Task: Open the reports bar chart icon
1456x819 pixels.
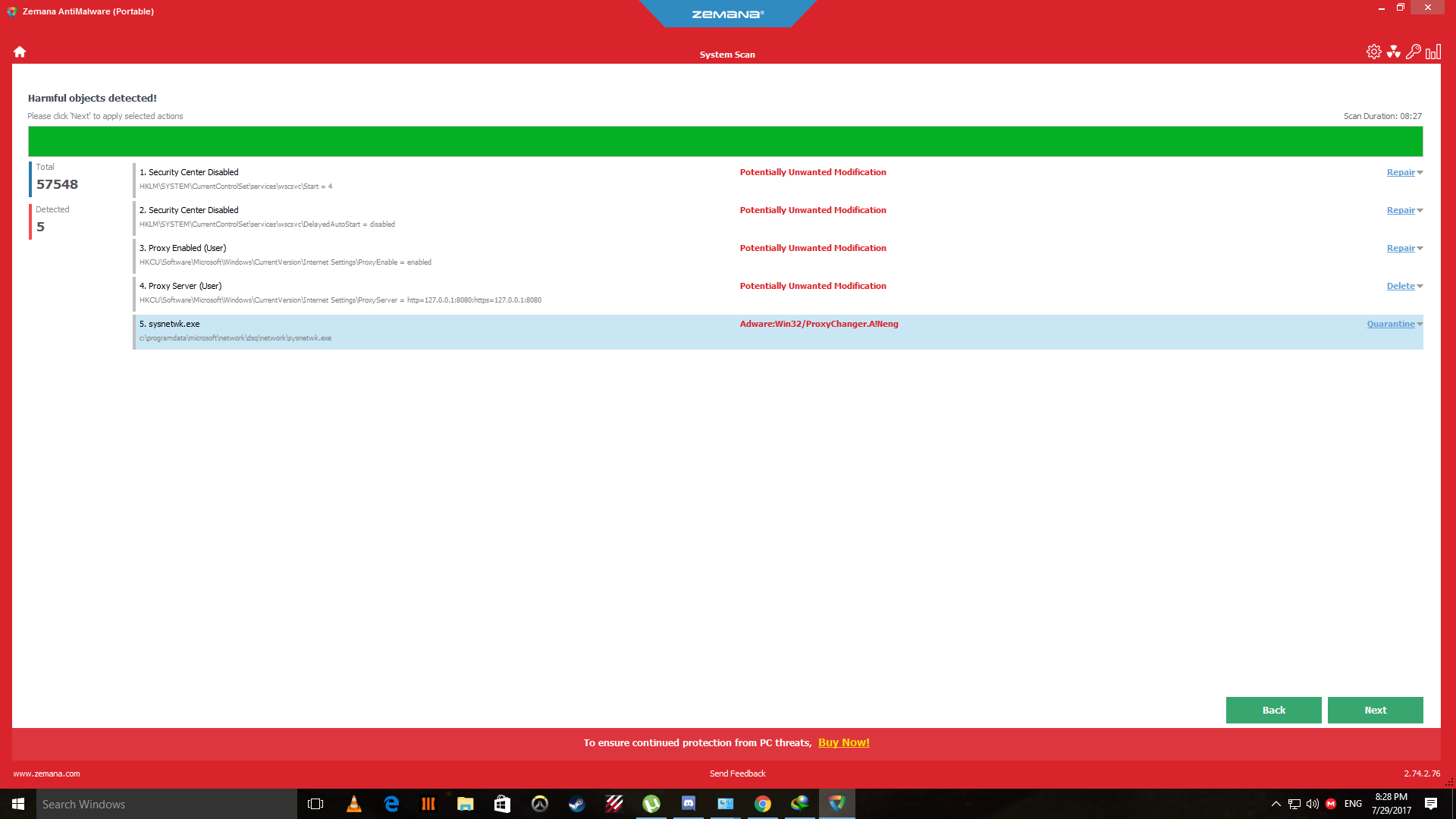Action: pos(1432,52)
